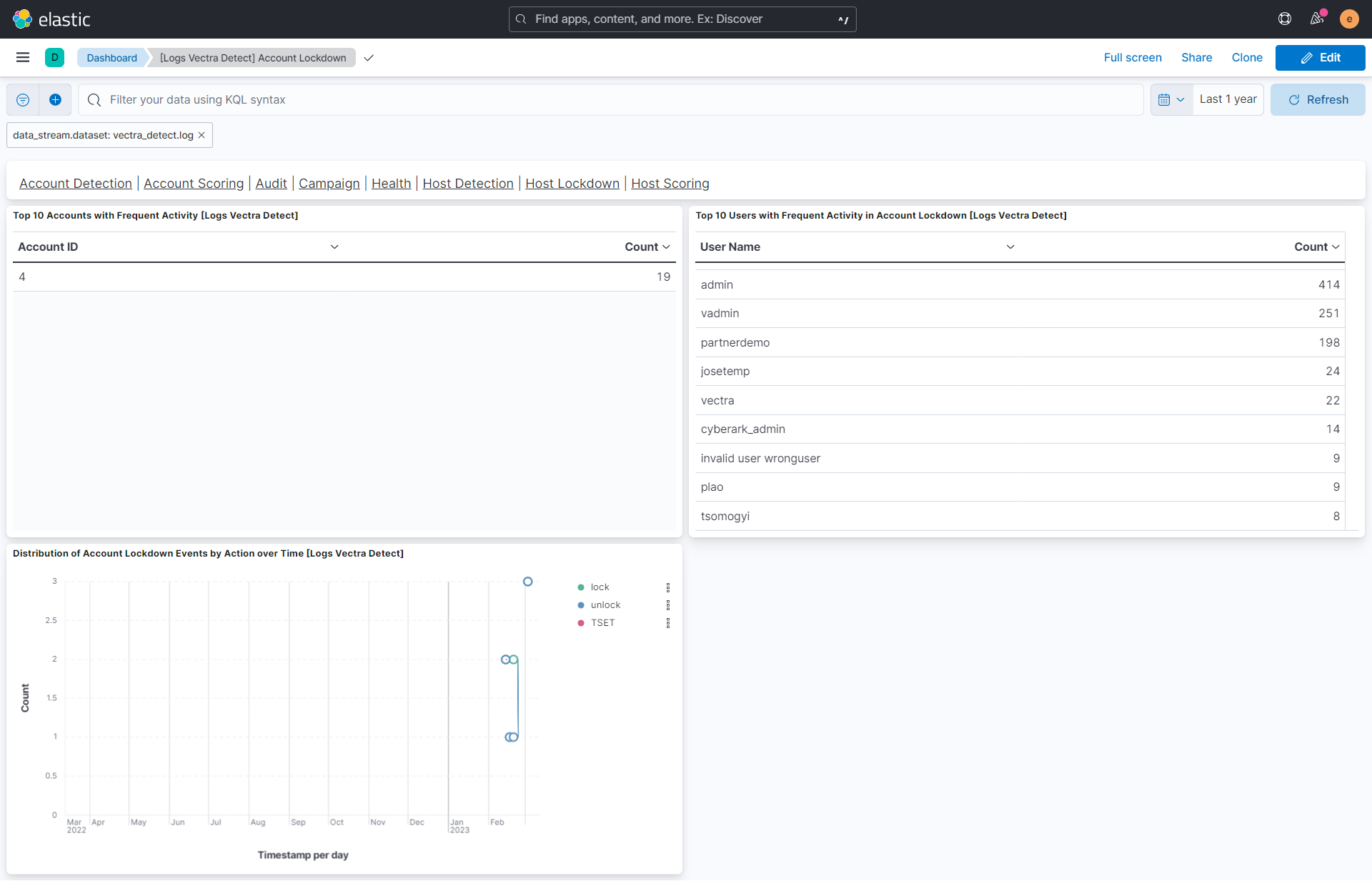The image size is (1372, 881).
Task: Expand the Account ID column menu
Action: click(x=334, y=247)
